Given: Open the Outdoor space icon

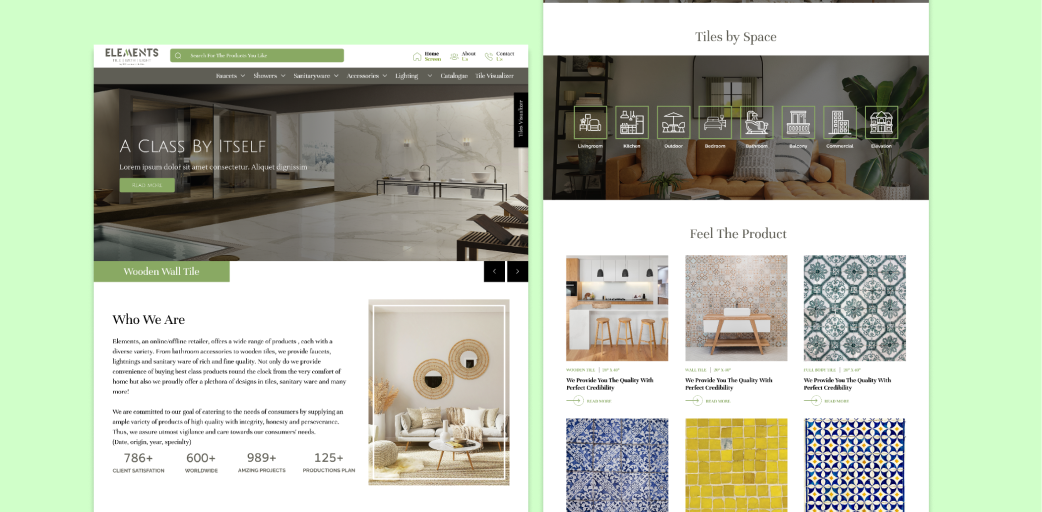Looking at the screenshot, I should (x=673, y=123).
